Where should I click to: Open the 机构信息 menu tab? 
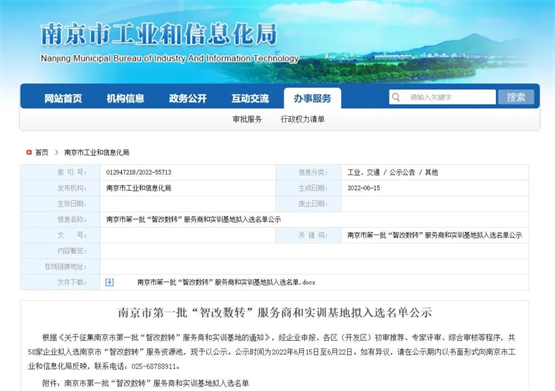point(125,98)
